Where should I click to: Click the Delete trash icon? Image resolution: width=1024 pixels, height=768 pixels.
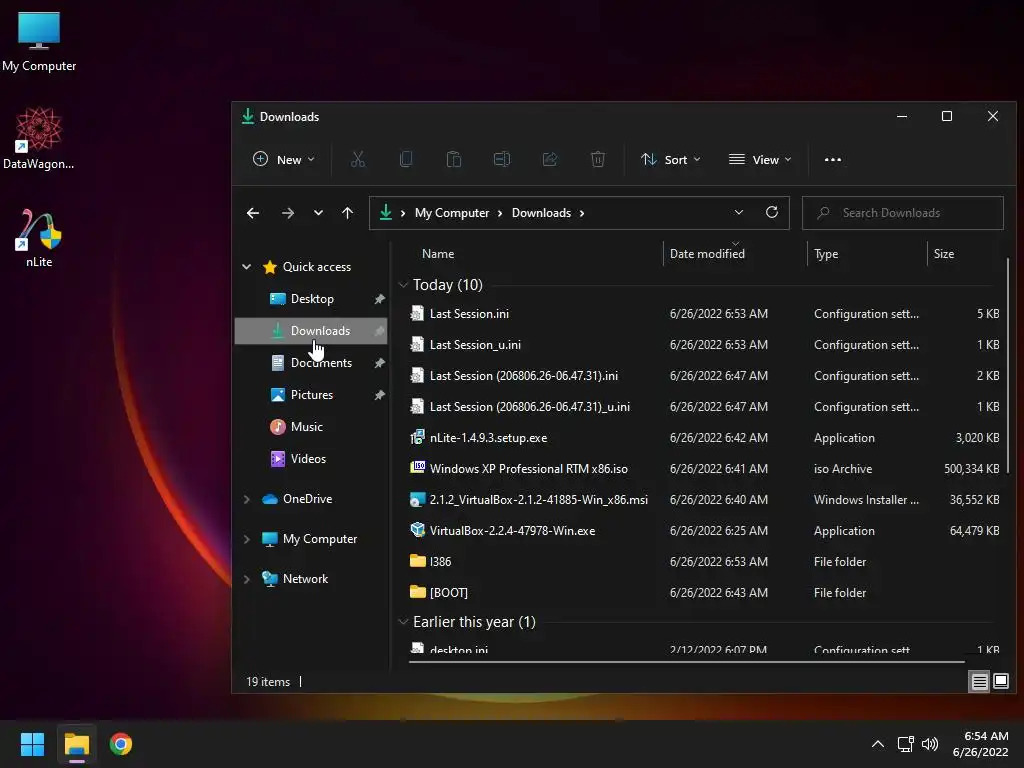(x=598, y=159)
